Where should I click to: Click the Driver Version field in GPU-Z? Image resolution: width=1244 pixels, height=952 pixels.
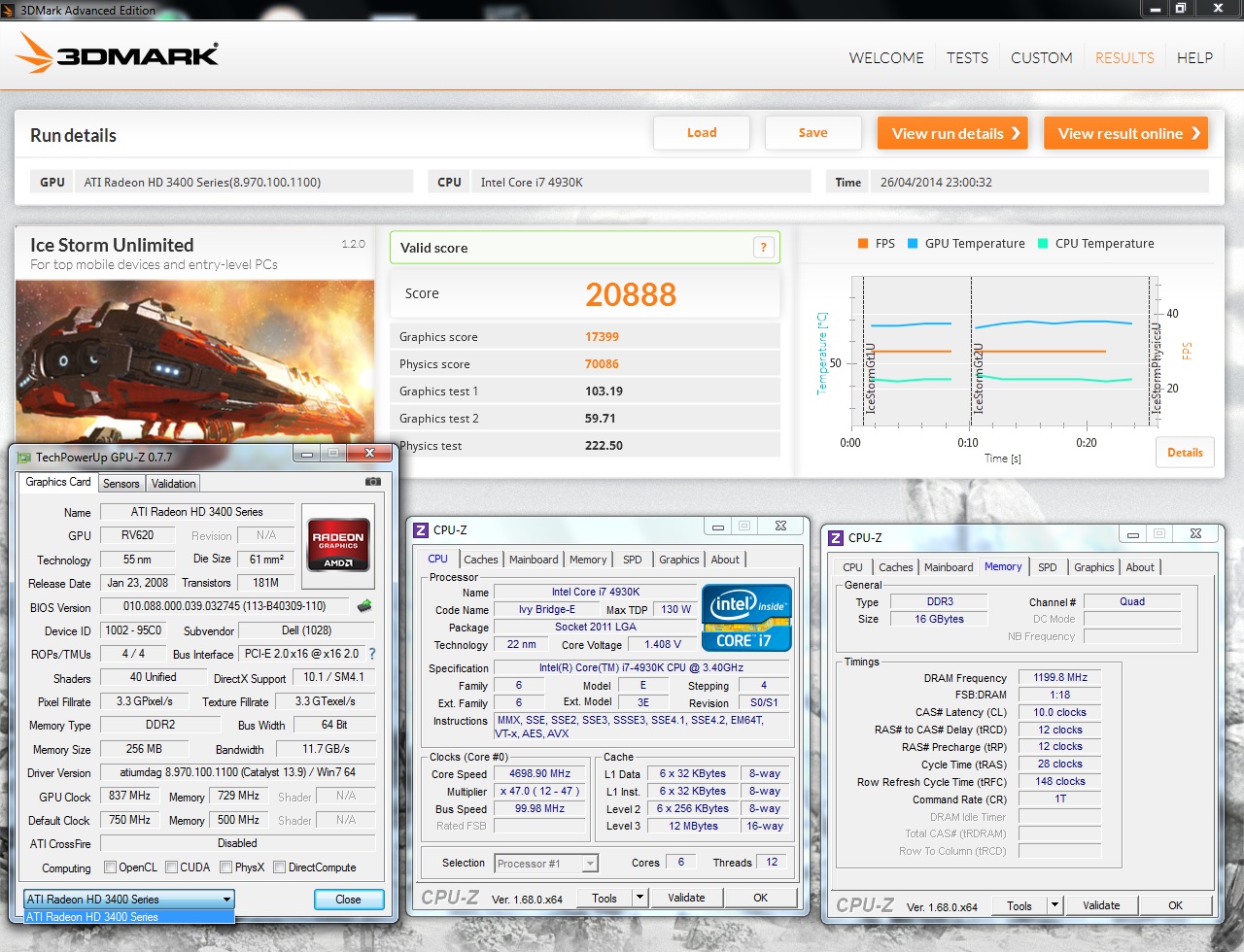[238, 772]
